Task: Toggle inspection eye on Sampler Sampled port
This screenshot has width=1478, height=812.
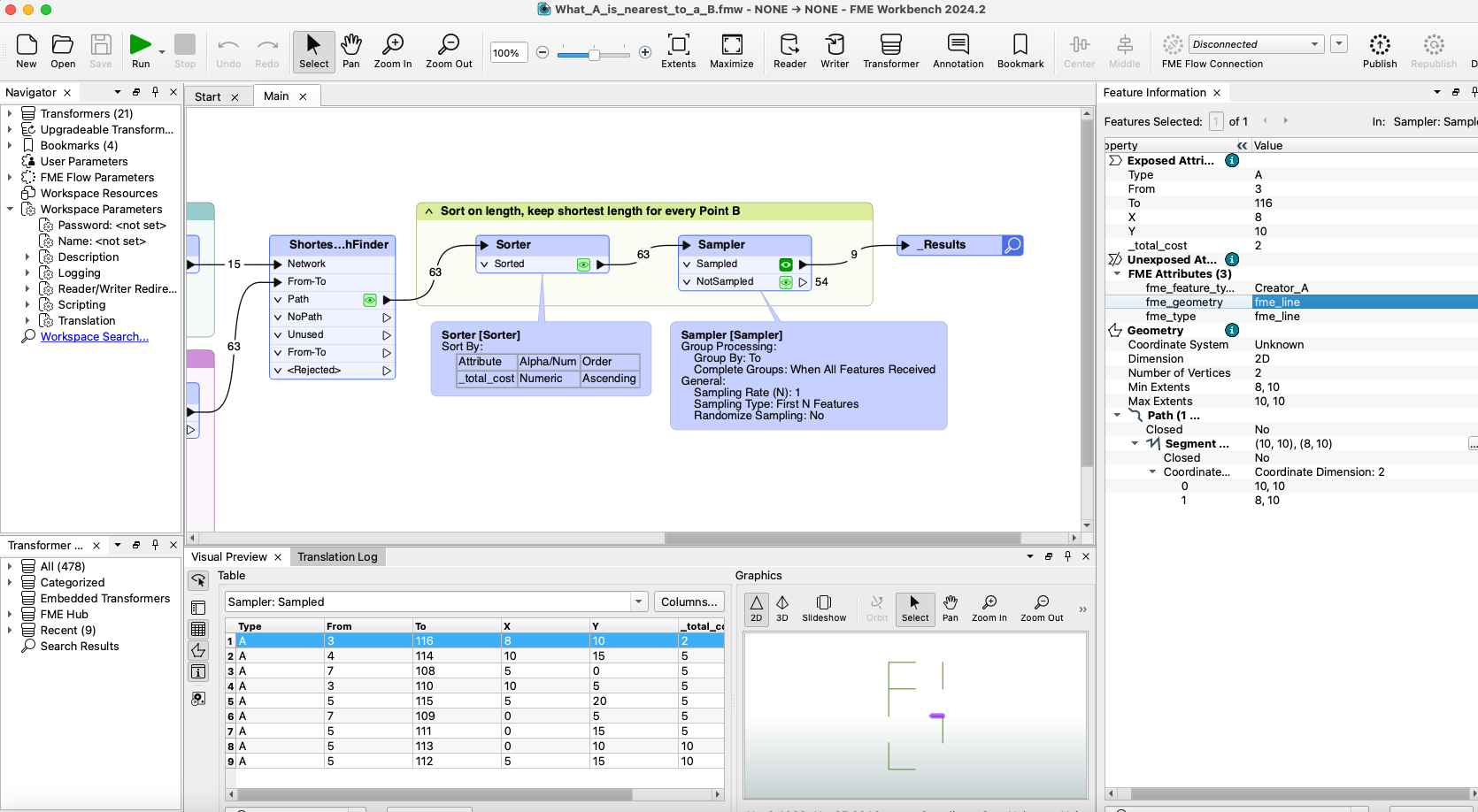Action: click(x=786, y=264)
